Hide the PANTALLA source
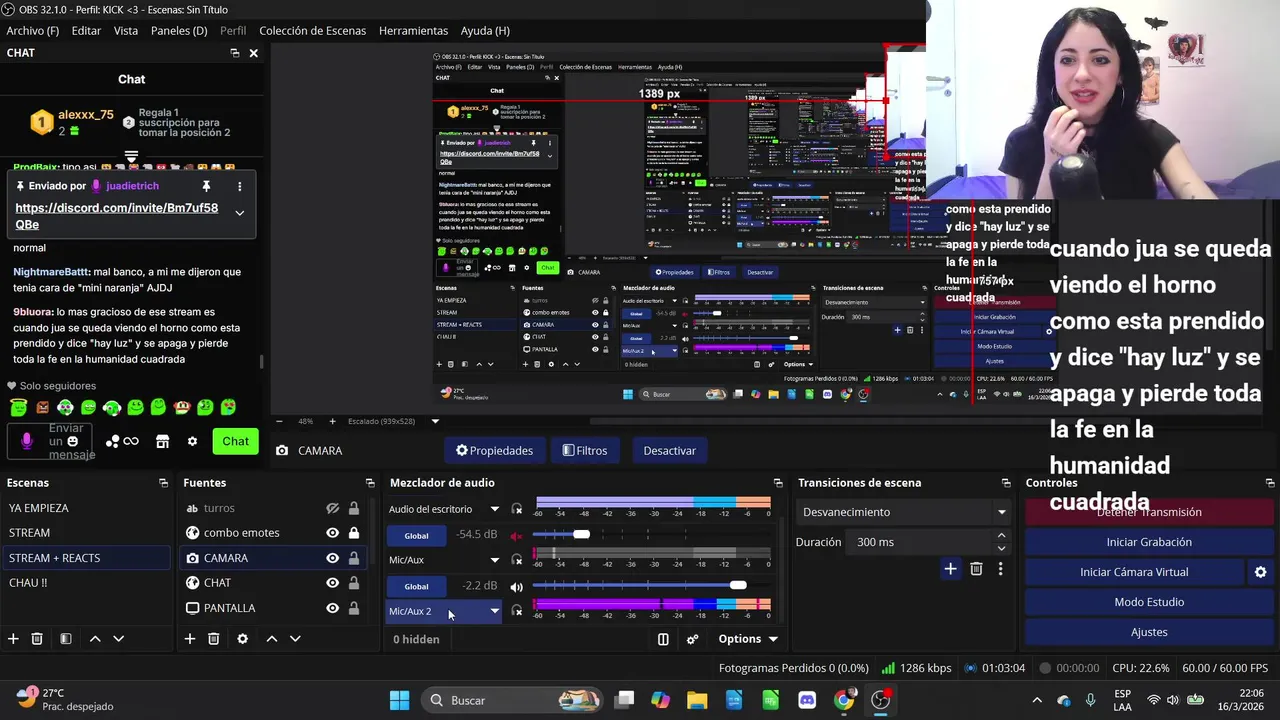The image size is (1280, 720). (333, 608)
